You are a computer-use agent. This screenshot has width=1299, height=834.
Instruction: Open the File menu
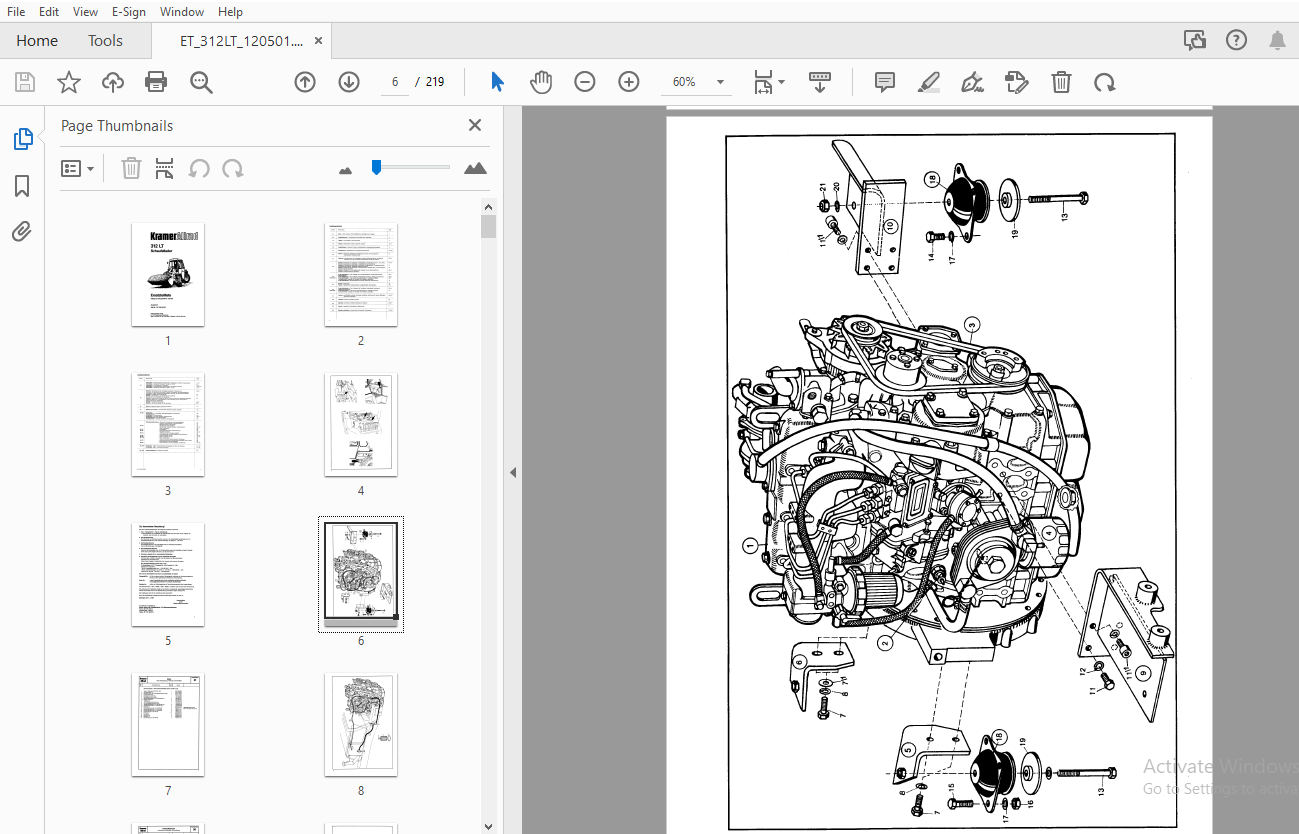[16, 11]
